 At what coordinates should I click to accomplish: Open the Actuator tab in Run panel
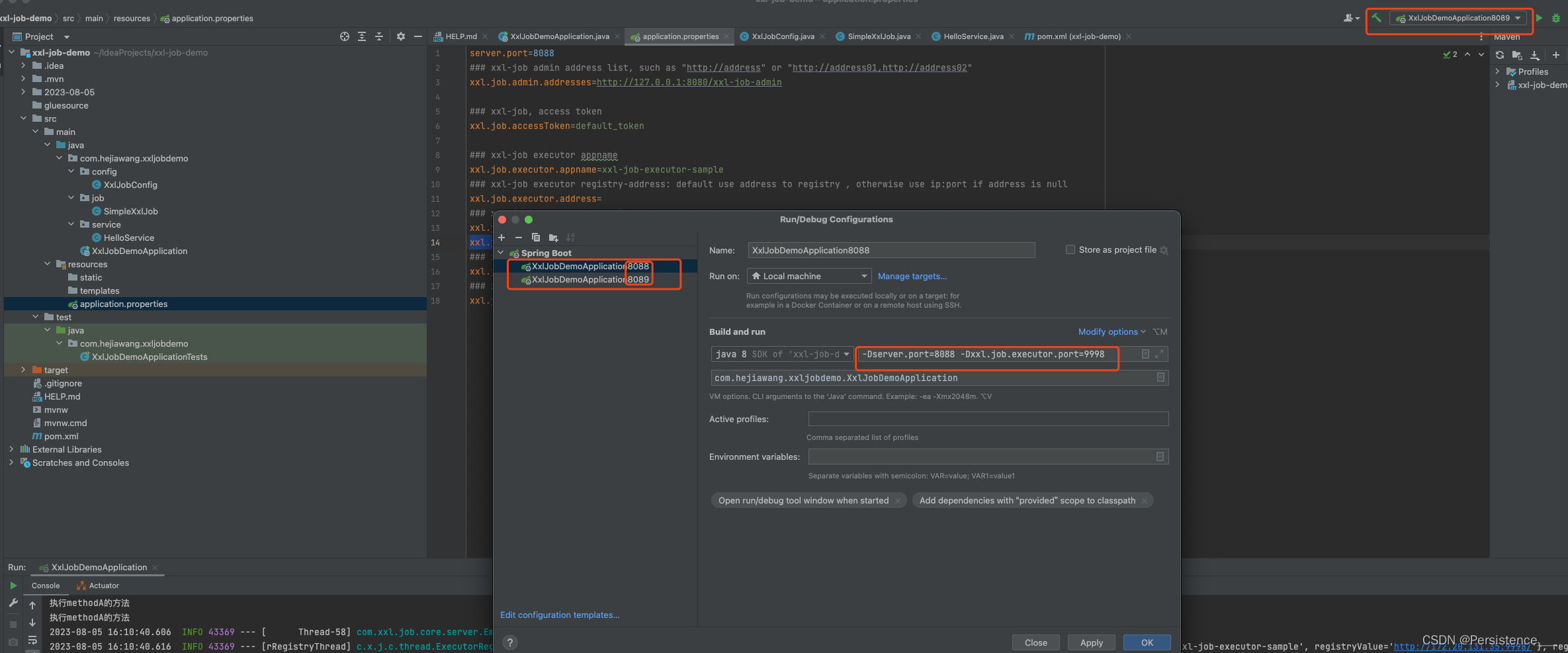point(98,586)
